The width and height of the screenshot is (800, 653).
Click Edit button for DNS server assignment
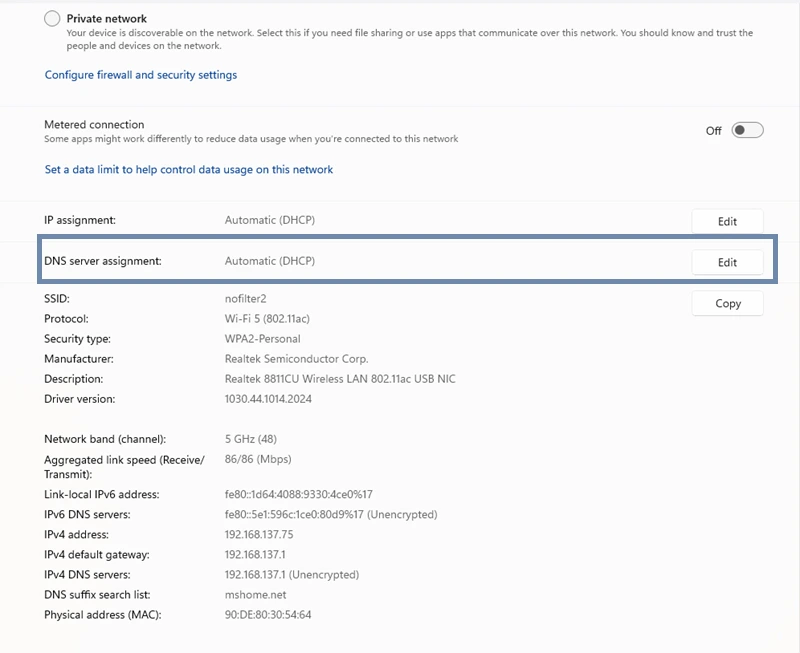(x=727, y=262)
